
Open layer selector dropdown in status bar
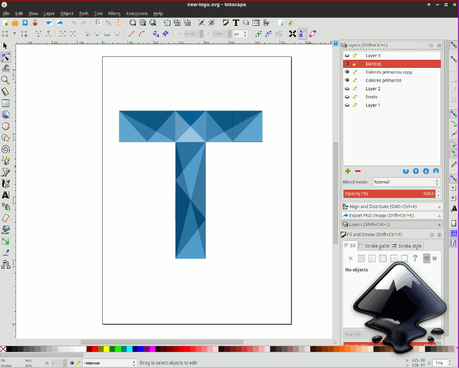pos(109,363)
